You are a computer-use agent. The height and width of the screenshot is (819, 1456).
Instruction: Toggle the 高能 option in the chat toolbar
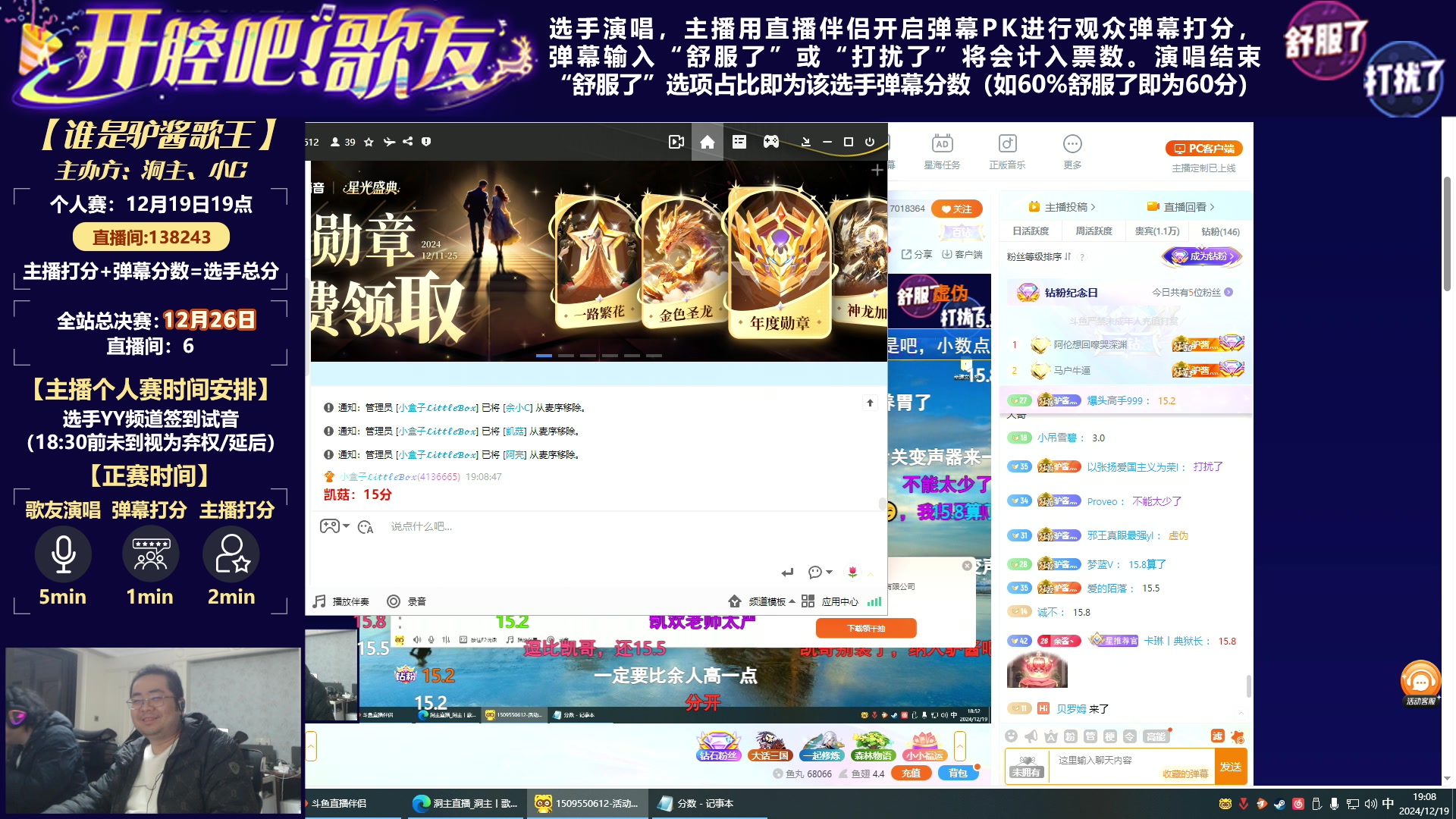(x=1156, y=736)
